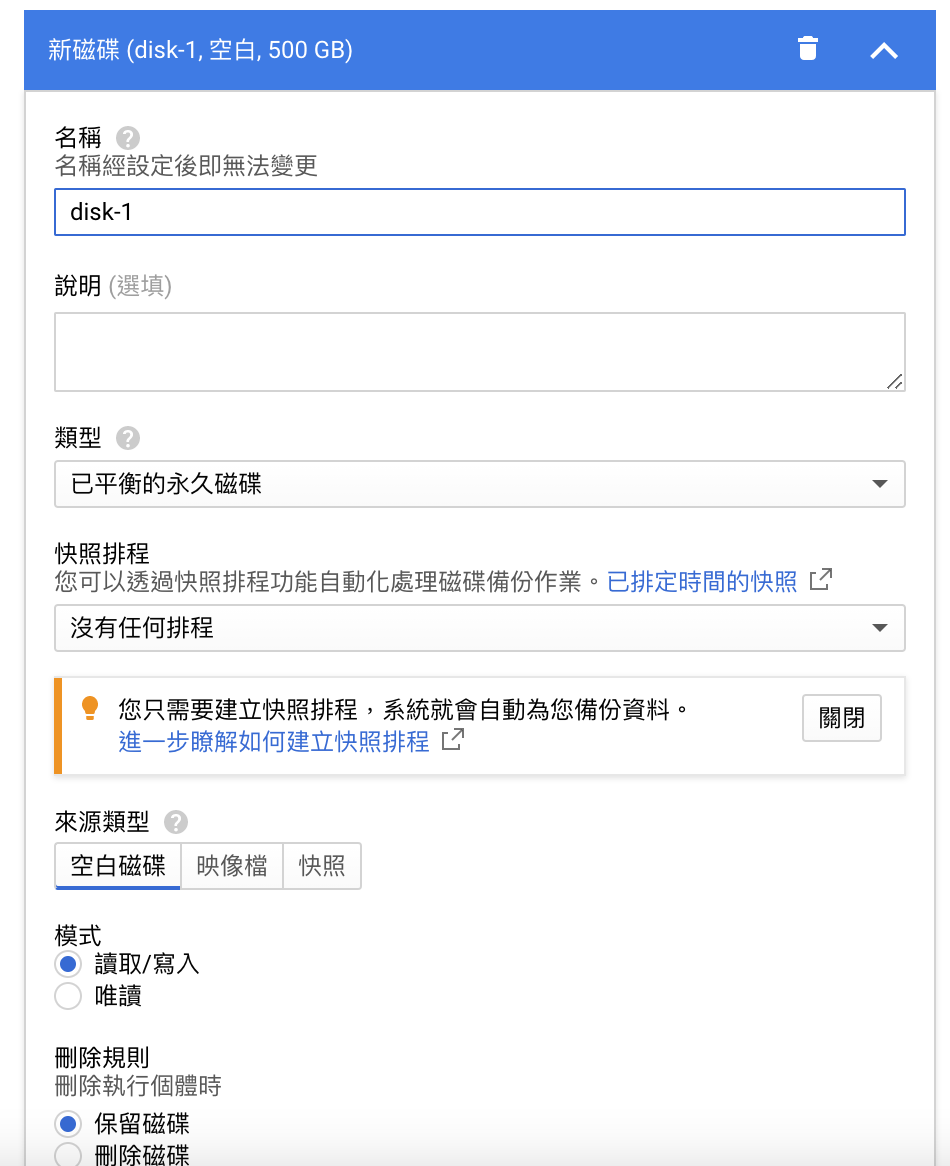
Task: Click the trash icon to delete disk-1
Action: [x=808, y=49]
